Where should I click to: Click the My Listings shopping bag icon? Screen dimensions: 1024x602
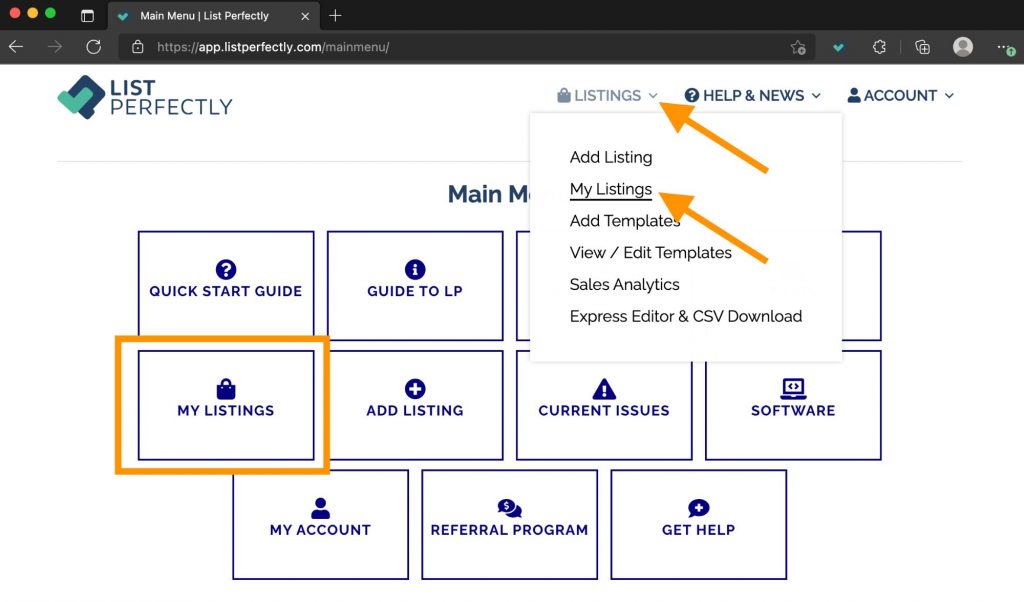click(x=226, y=388)
